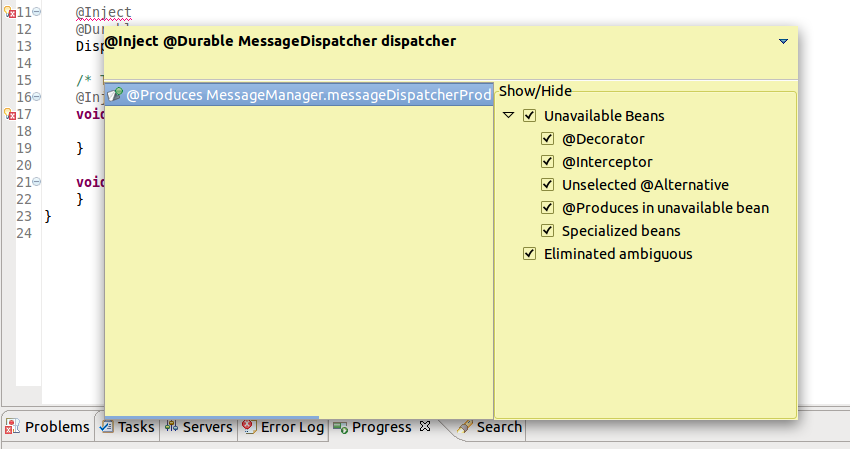Toggle @Produces in unavailable bean checkbox

click(548, 208)
